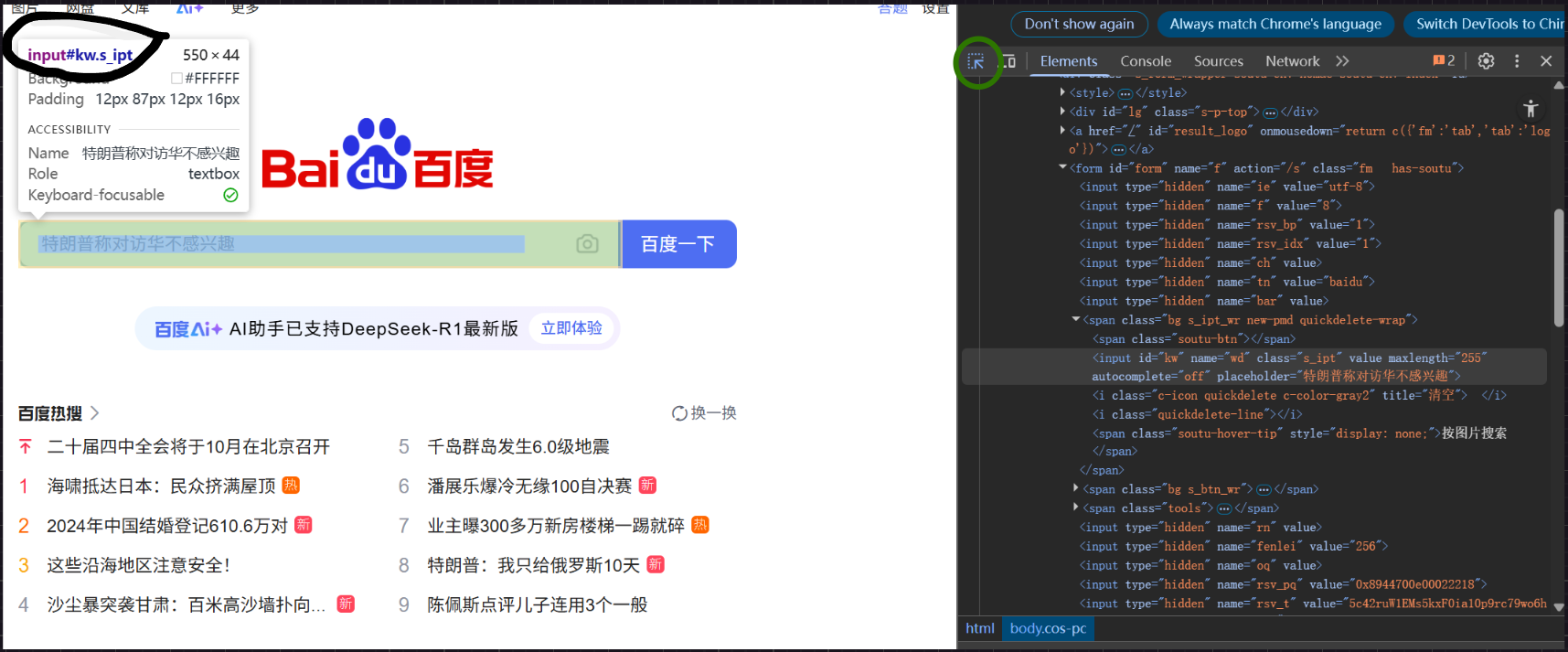Click the 换一换 refresh icon
Viewport: 1568px width, 652px height.
(x=679, y=413)
